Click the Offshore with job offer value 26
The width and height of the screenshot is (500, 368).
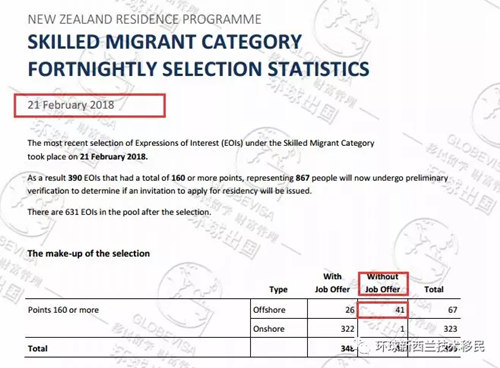[x=350, y=310]
